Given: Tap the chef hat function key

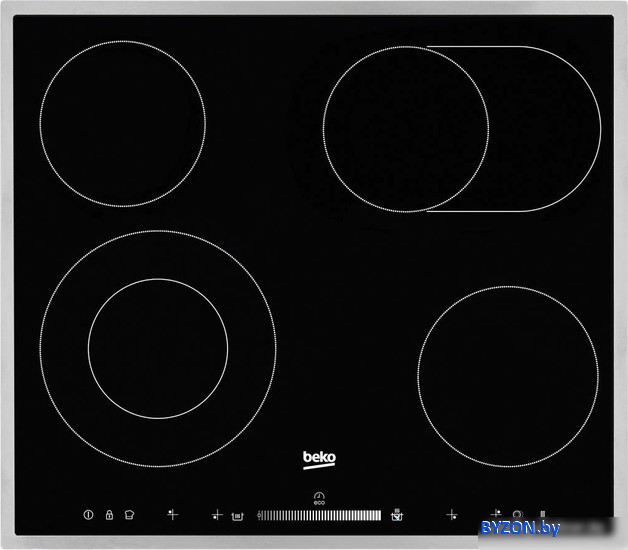Looking at the screenshot, I should 129,514.
